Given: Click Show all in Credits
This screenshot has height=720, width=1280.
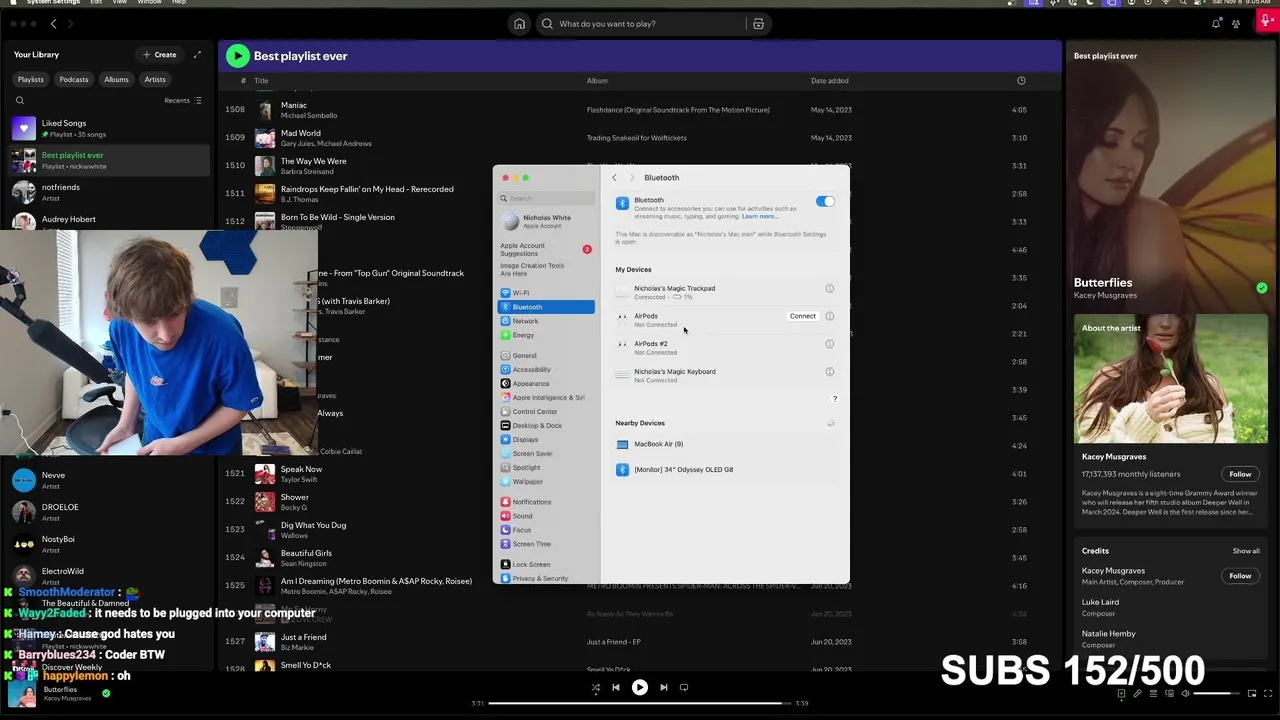Looking at the screenshot, I should pyautogui.click(x=1246, y=551).
